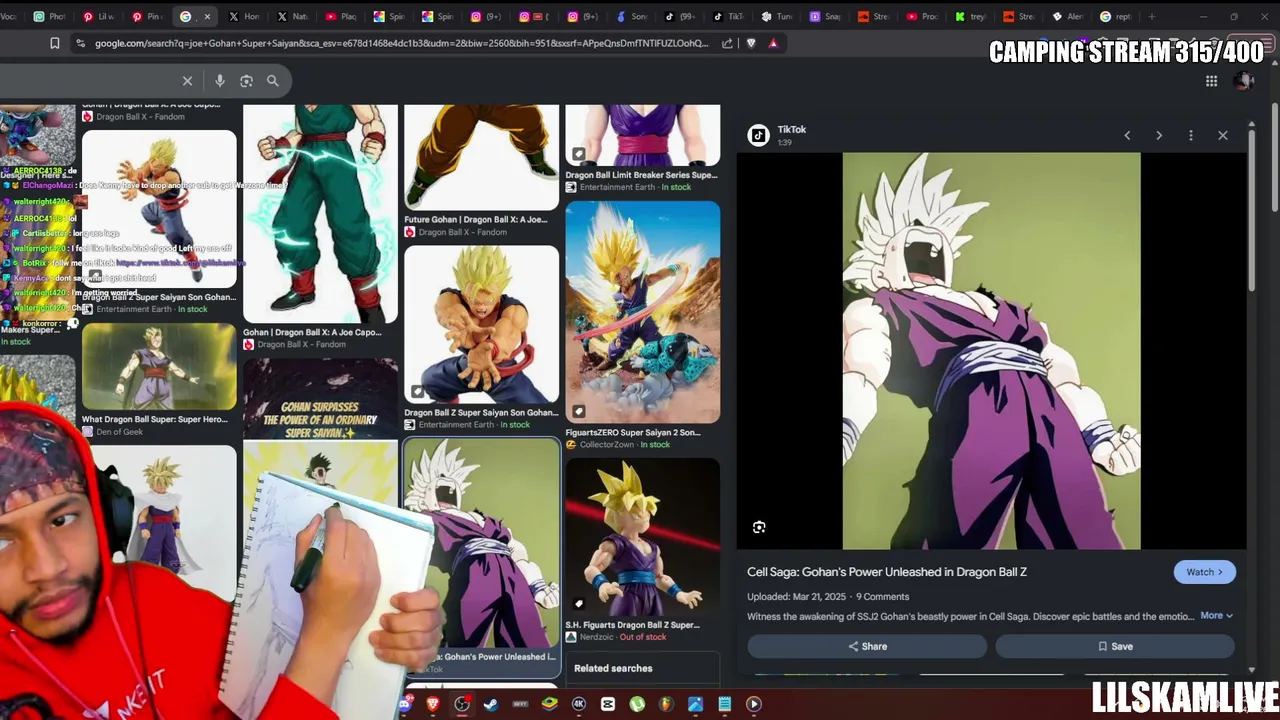Open 'Gohan Surpasses the Power' thumbnail

coord(320,398)
